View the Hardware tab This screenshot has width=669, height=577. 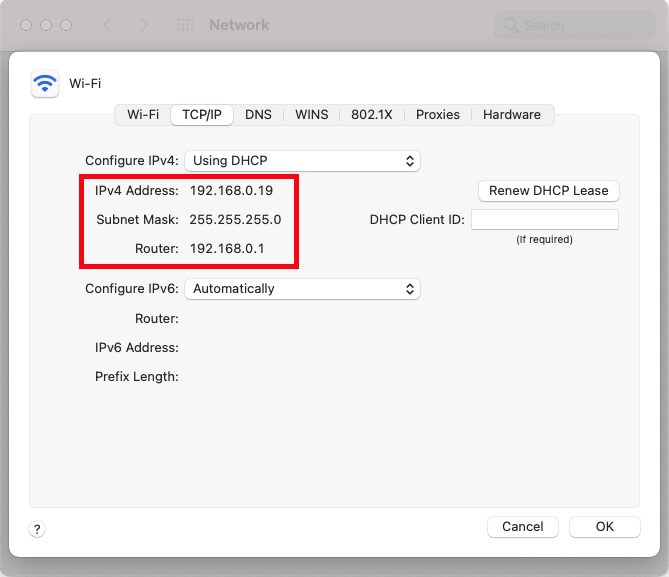[511, 115]
